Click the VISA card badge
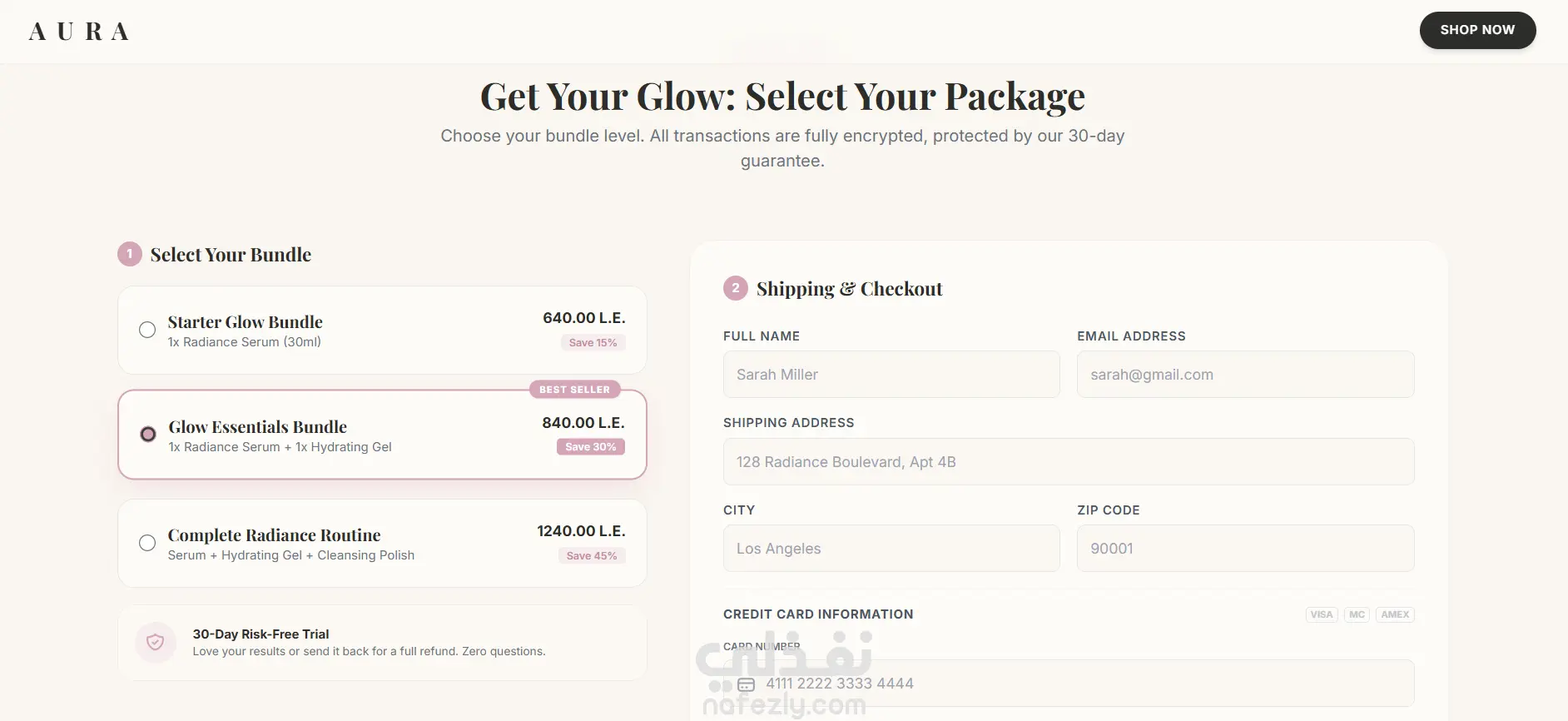Screen dimensions: 1568x721 point(1322,614)
